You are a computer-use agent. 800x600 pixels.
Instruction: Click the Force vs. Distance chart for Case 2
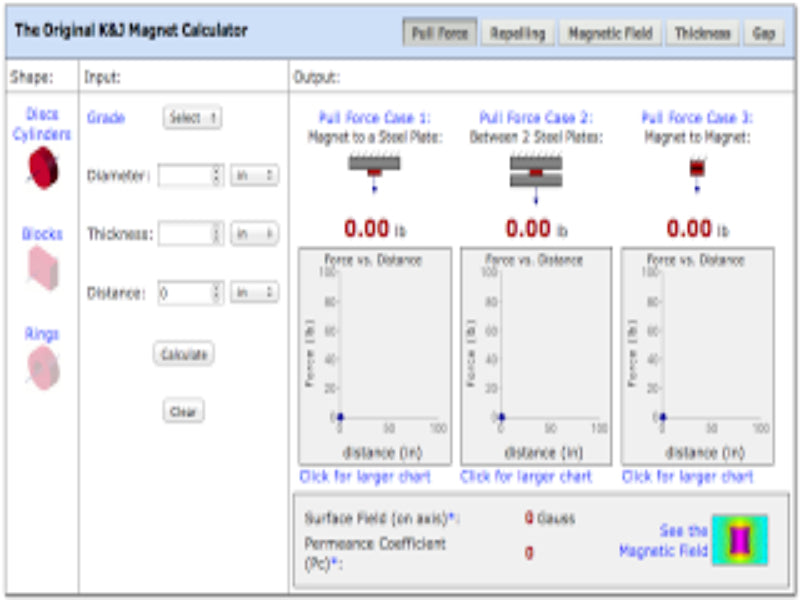537,355
